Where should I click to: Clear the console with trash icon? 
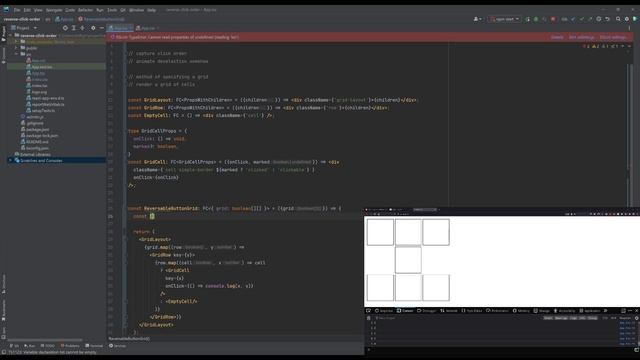coord(369,318)
